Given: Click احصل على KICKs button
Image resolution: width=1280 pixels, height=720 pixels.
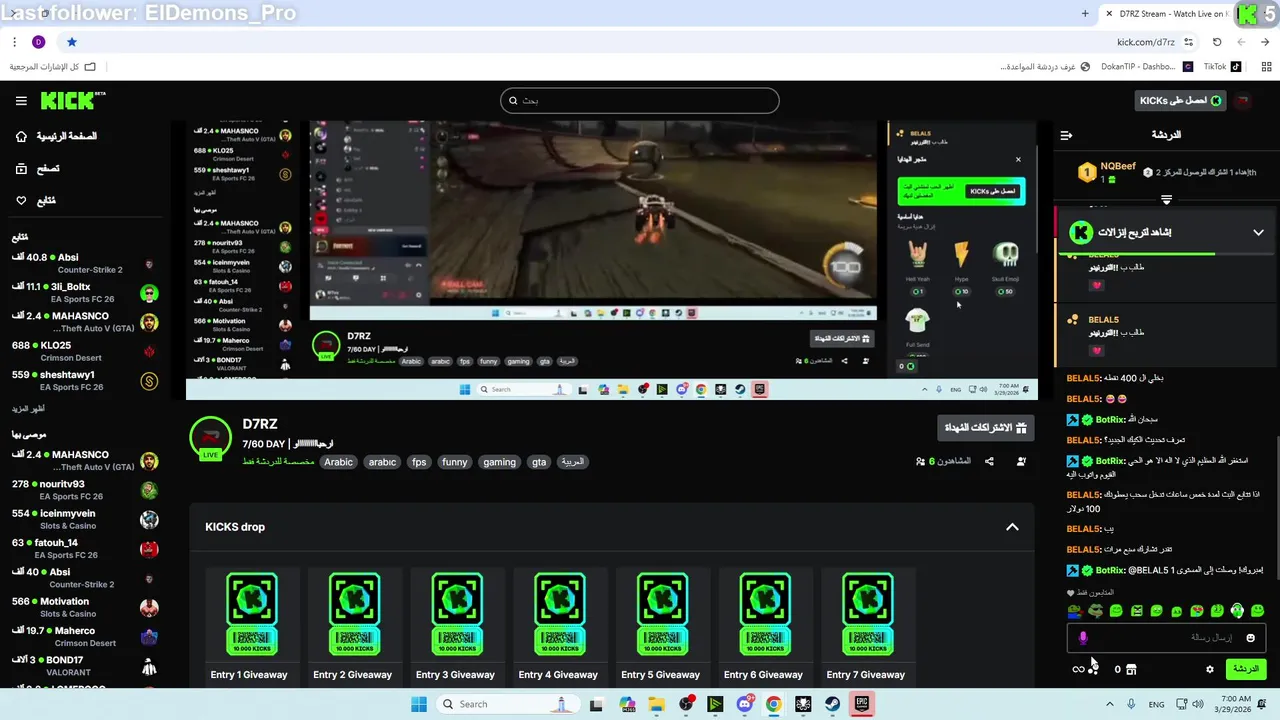Looking at the screenshot, I should pyautogui.click(x=1181, y=101).
